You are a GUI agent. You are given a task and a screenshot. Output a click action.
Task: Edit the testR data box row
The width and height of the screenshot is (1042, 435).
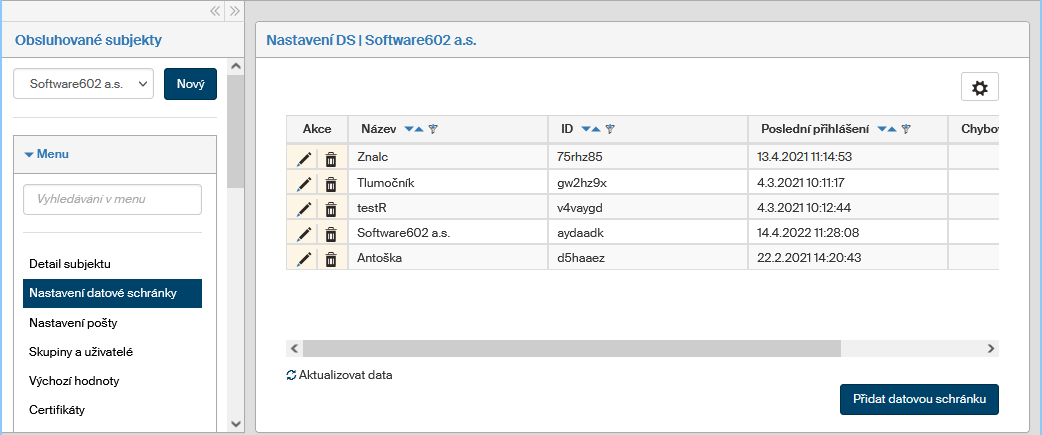pos(304,209)
